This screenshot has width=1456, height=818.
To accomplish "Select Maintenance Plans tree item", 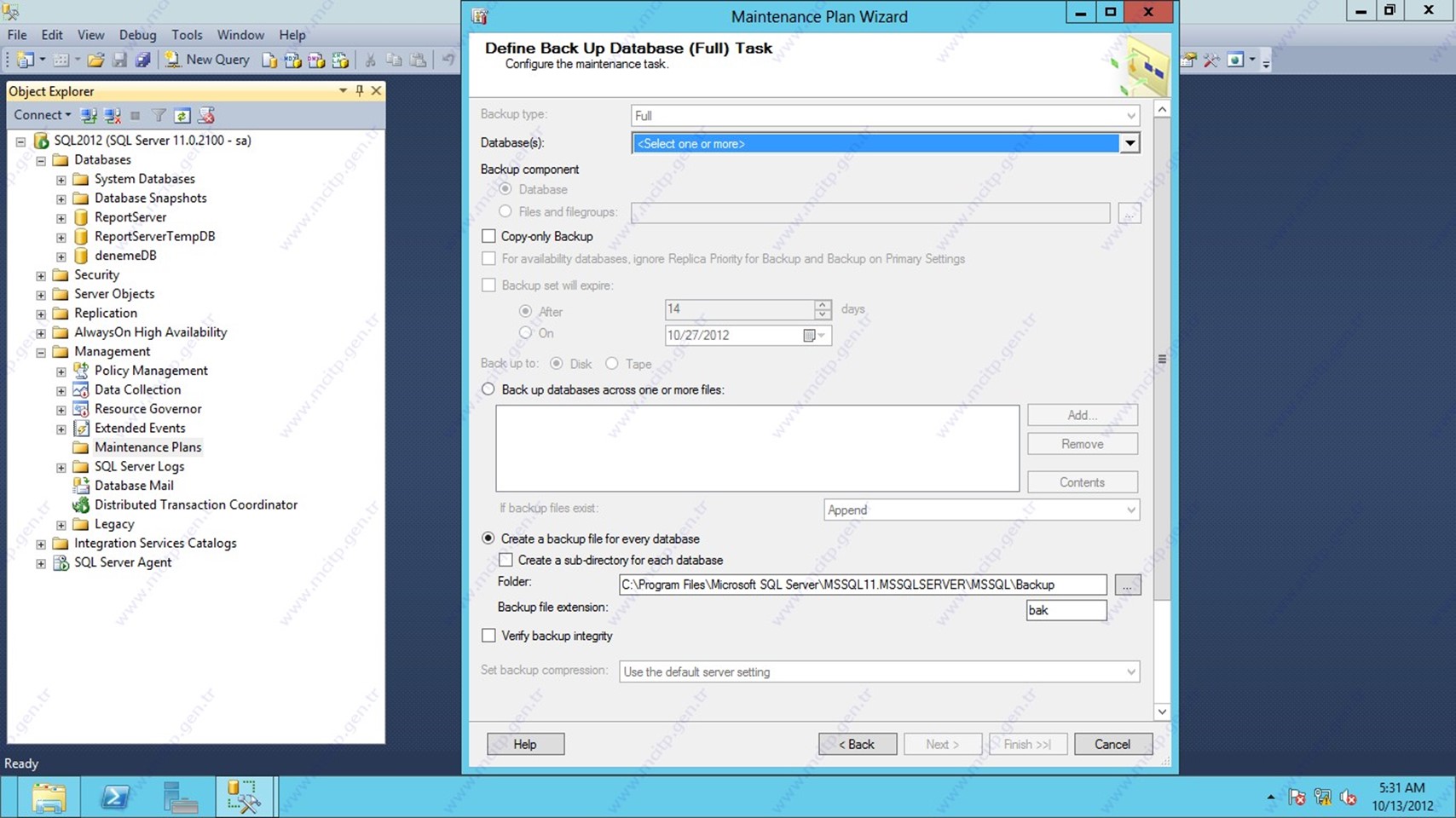I will [147, 447].
